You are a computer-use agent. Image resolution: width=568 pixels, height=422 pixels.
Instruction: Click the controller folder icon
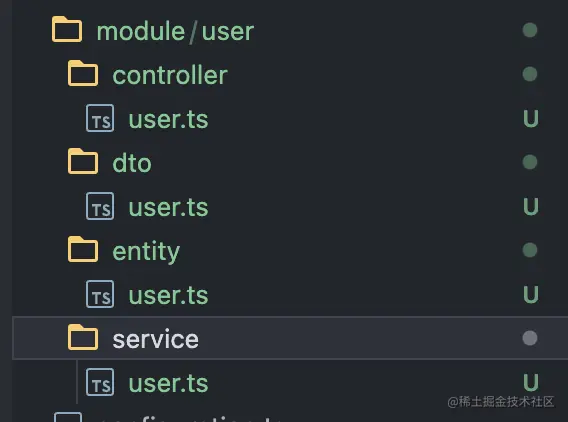pyautogui.click(x=83, y=73)
